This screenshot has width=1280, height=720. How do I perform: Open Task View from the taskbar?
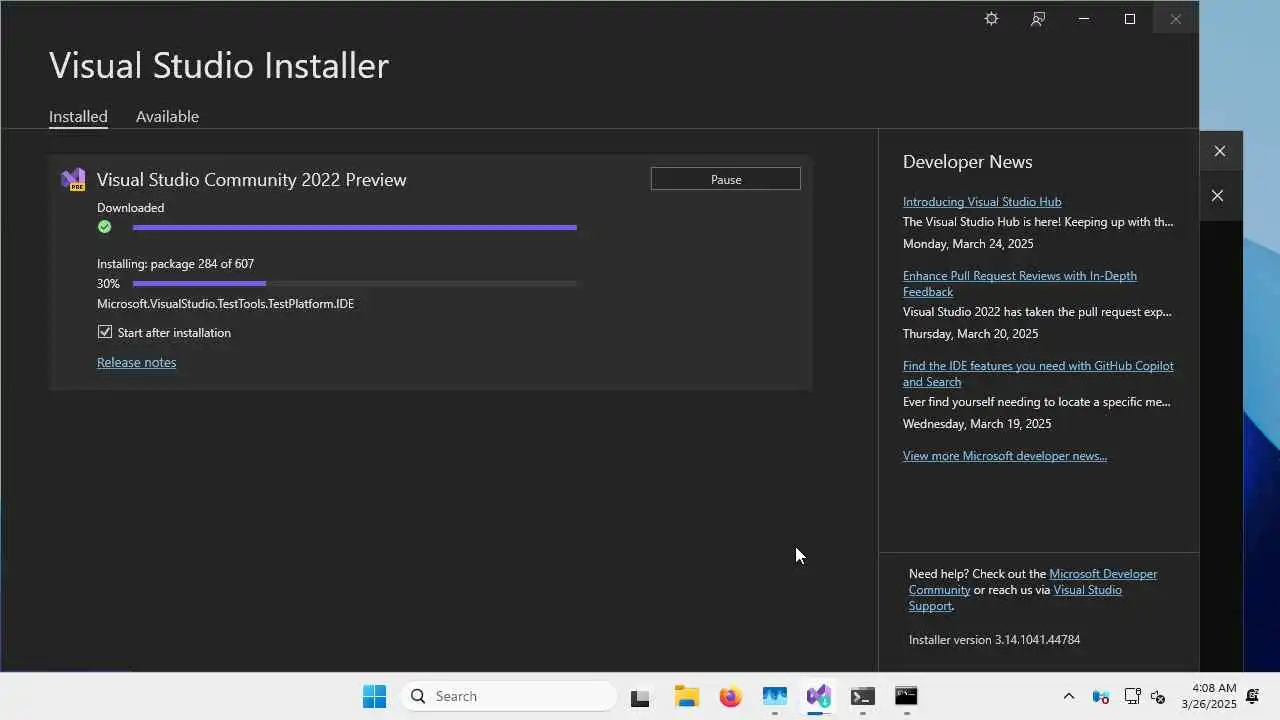[640, 697]
